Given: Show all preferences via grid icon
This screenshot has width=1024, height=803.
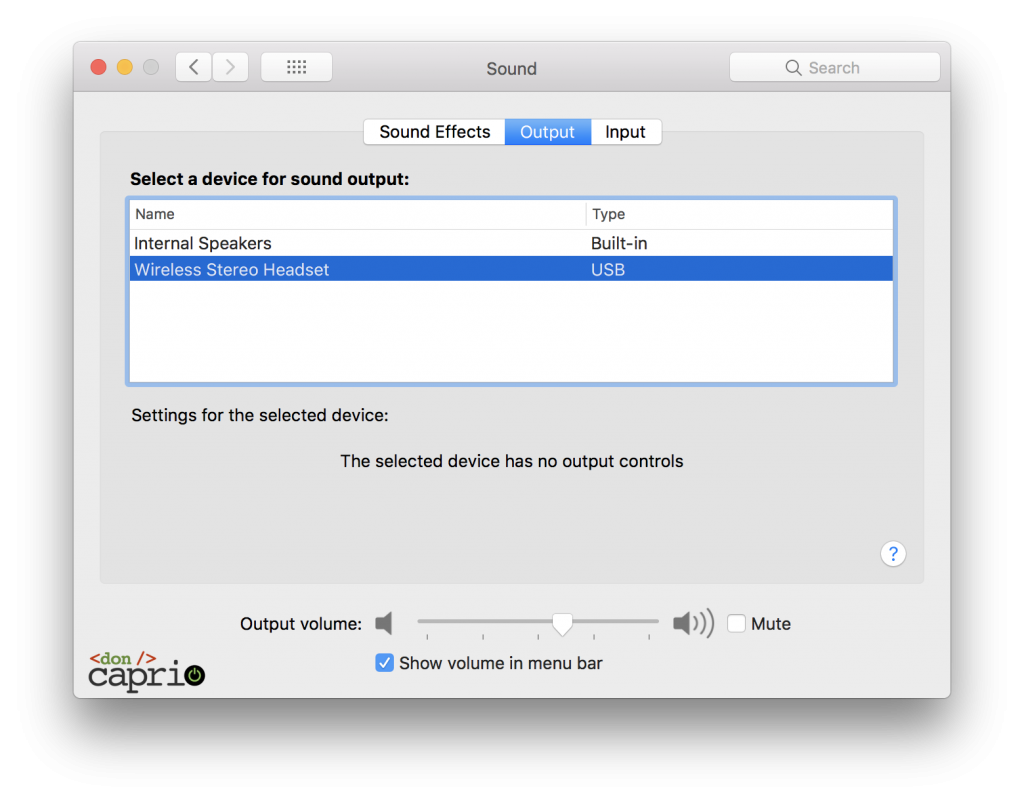Looking at the screenshot, I should pos(296,67).
